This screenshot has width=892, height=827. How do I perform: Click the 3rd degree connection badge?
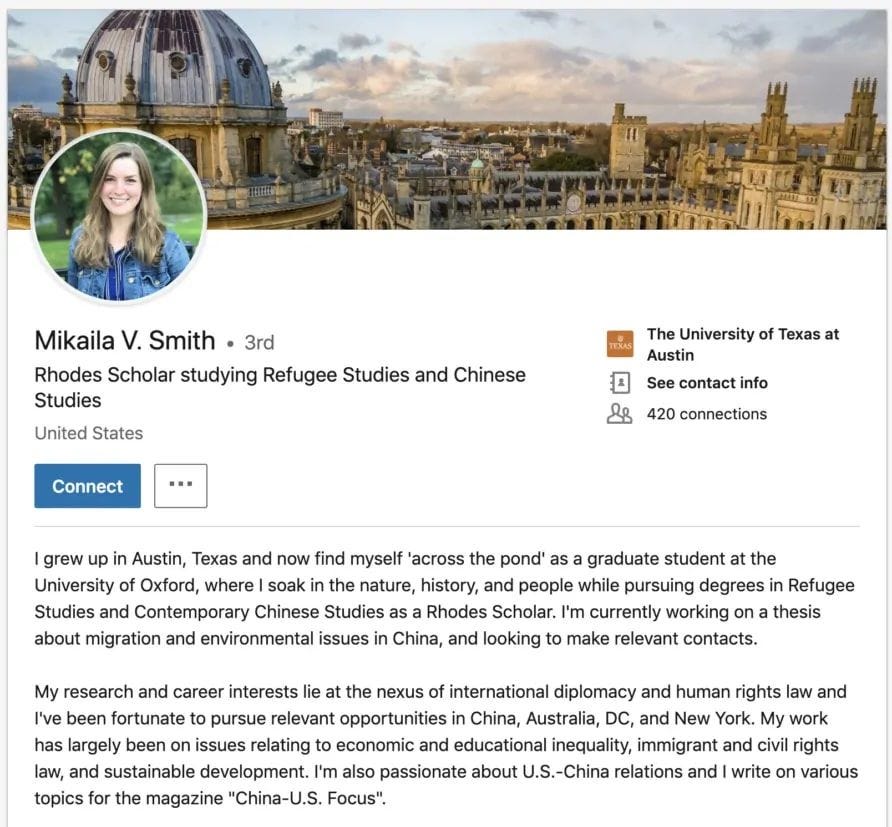tap(259, 342)
